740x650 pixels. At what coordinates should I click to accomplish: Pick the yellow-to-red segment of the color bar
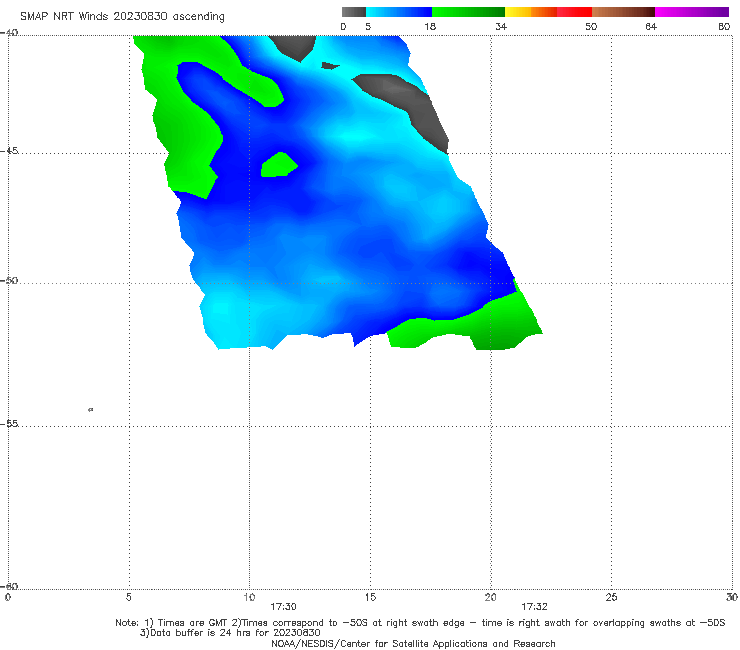click(x=548, y=12)
